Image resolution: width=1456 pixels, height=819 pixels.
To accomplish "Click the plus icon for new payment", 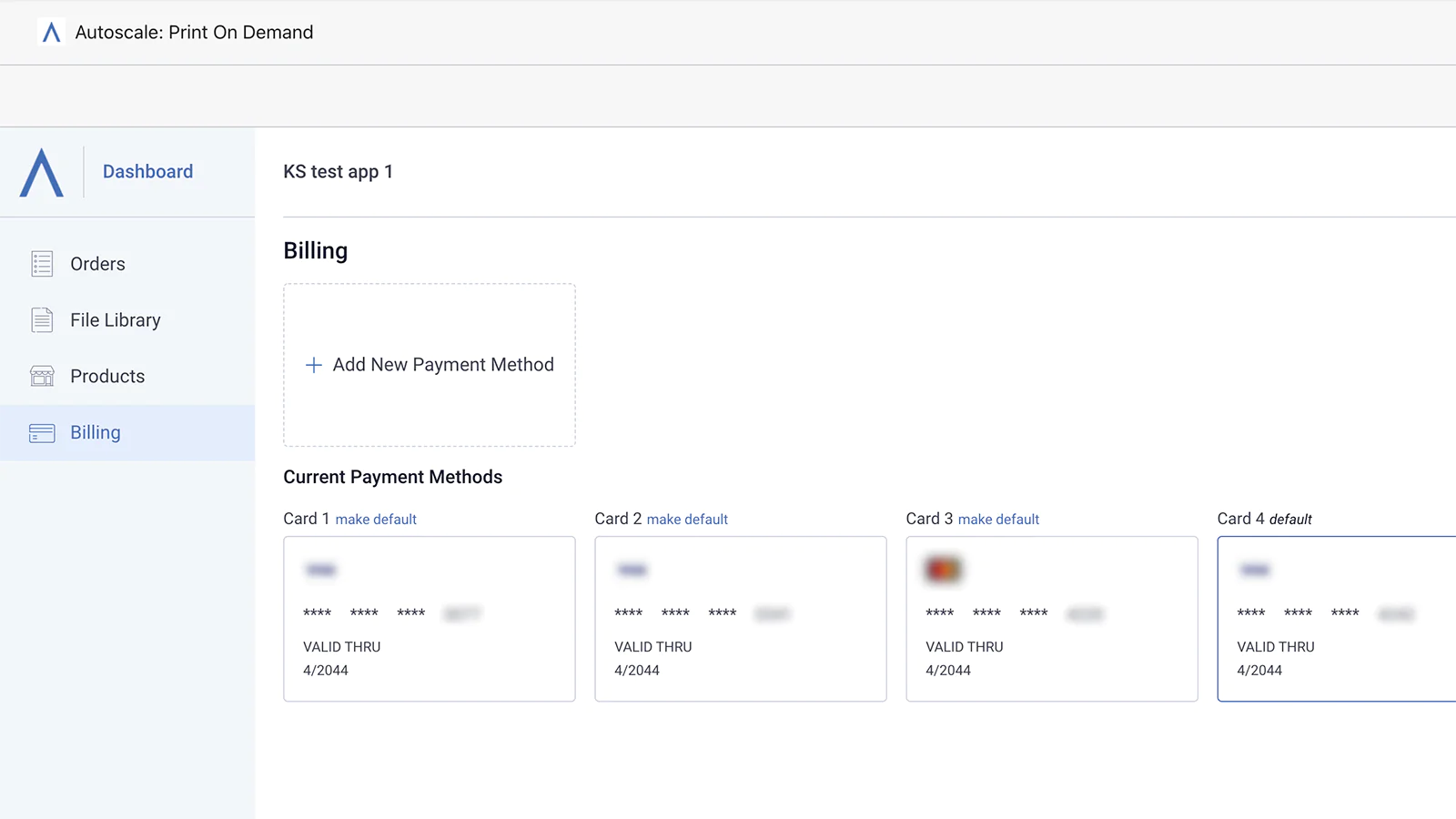I will (313, 365).
